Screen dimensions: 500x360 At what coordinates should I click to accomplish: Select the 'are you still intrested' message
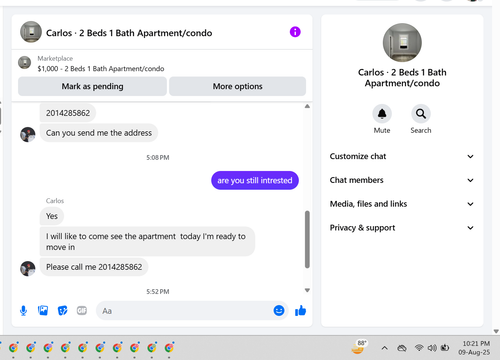pos(255,180)
